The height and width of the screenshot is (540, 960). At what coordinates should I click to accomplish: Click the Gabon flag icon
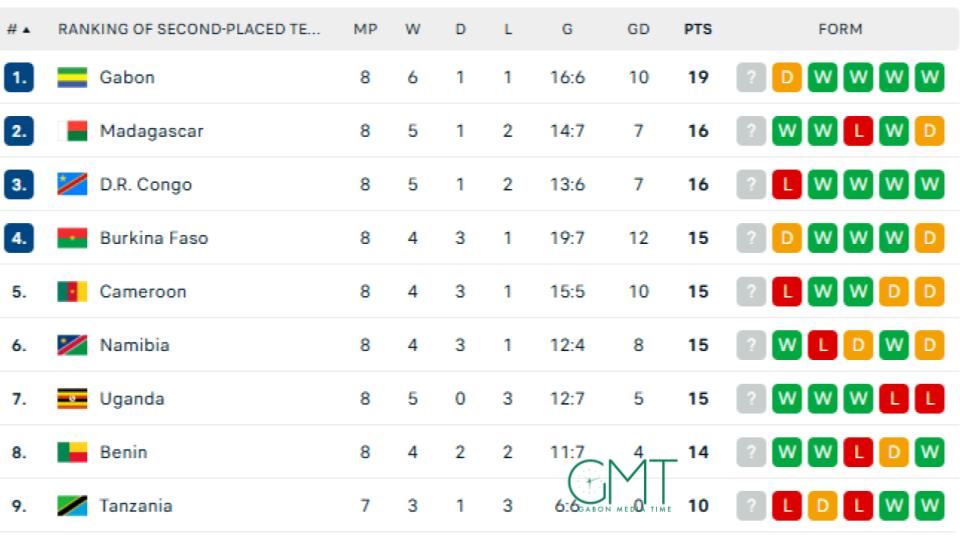(x=72, y=78)
